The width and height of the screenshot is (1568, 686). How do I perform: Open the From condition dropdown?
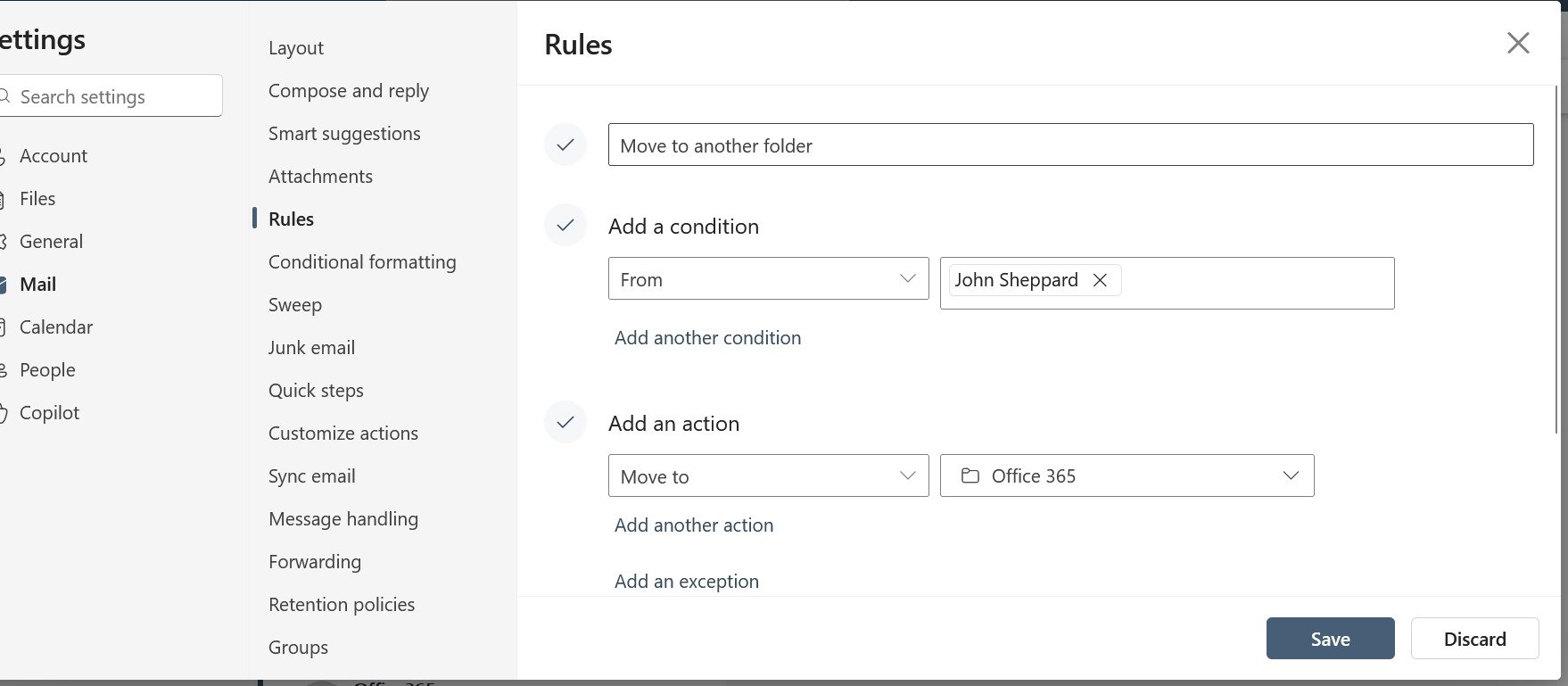769,278
